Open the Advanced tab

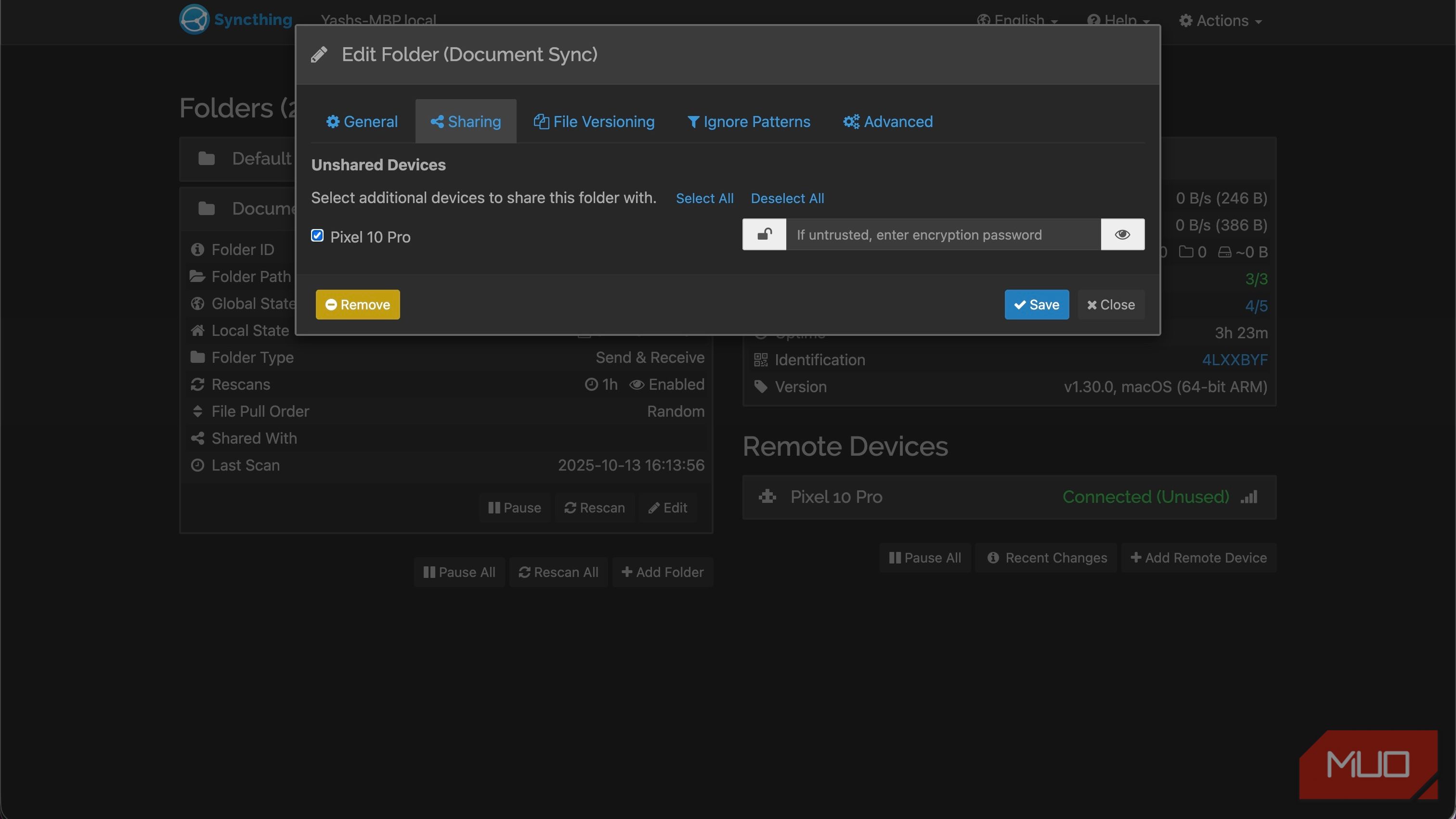pos(888,121)
